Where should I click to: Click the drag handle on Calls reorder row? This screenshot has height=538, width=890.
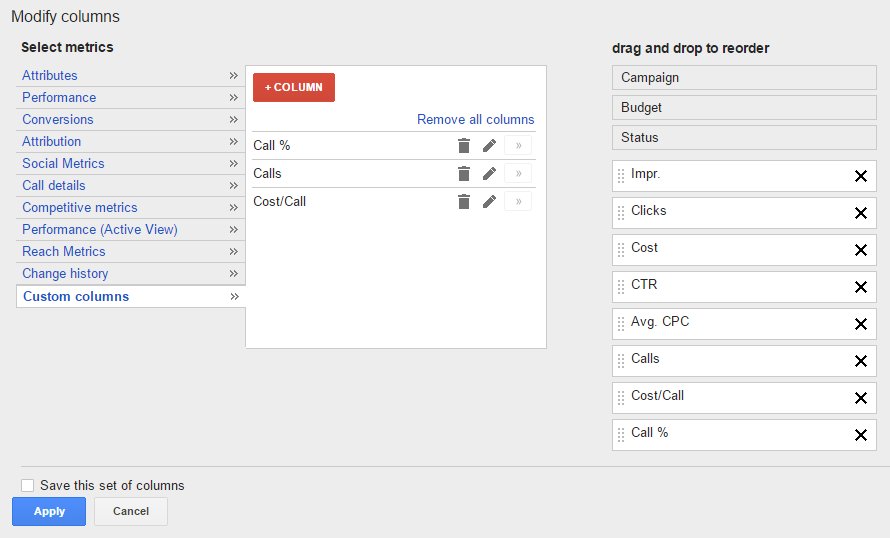click(x=621, y=360)
